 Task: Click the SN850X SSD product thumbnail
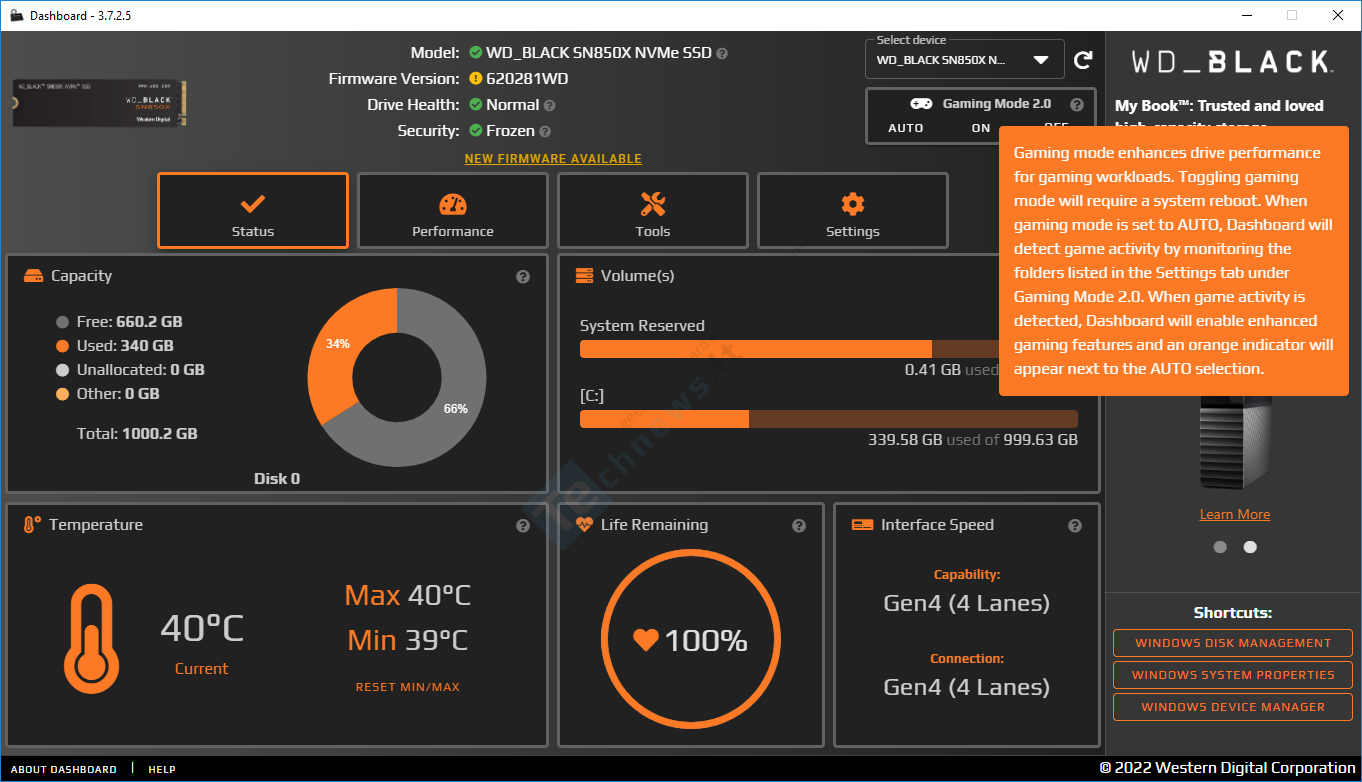(x=99, y=103)
